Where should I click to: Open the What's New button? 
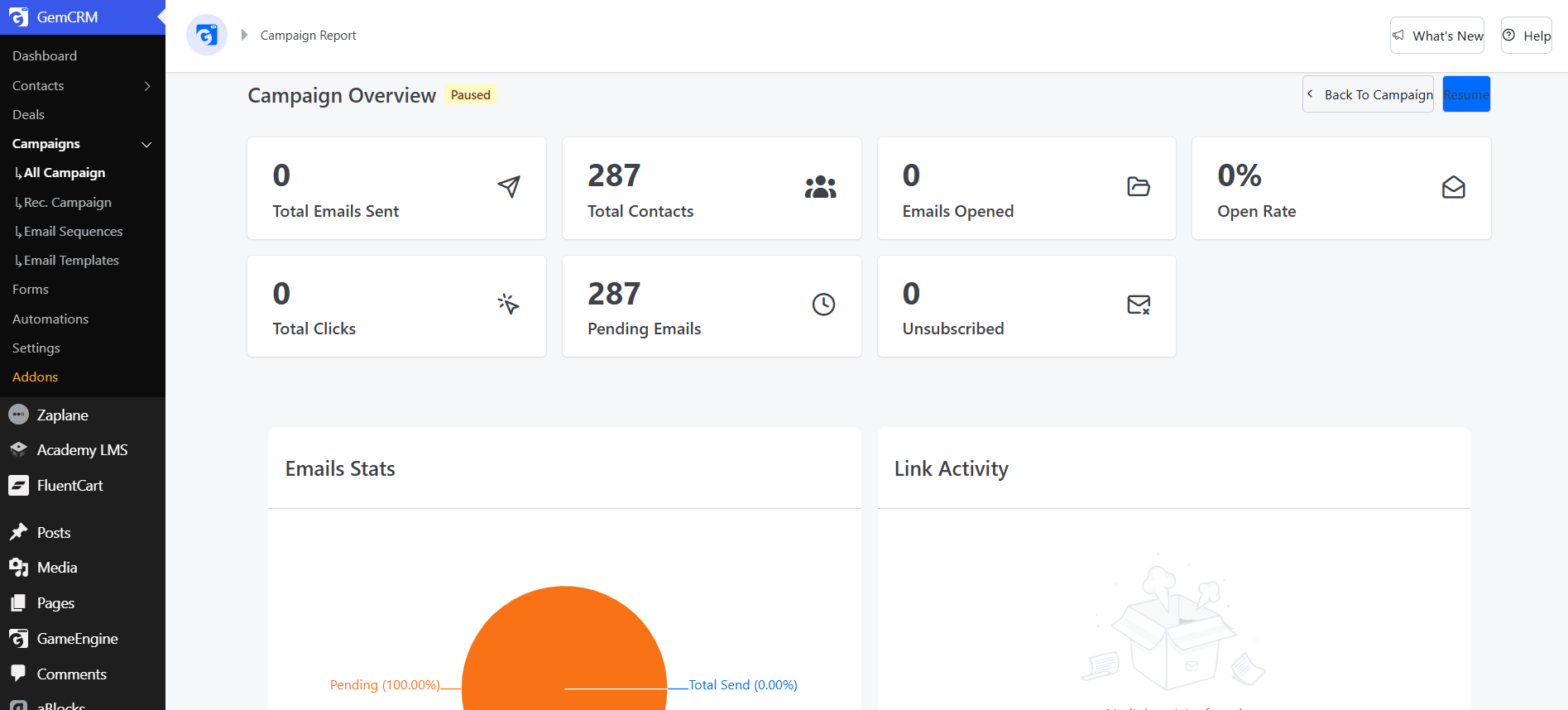click(1437, 36)
